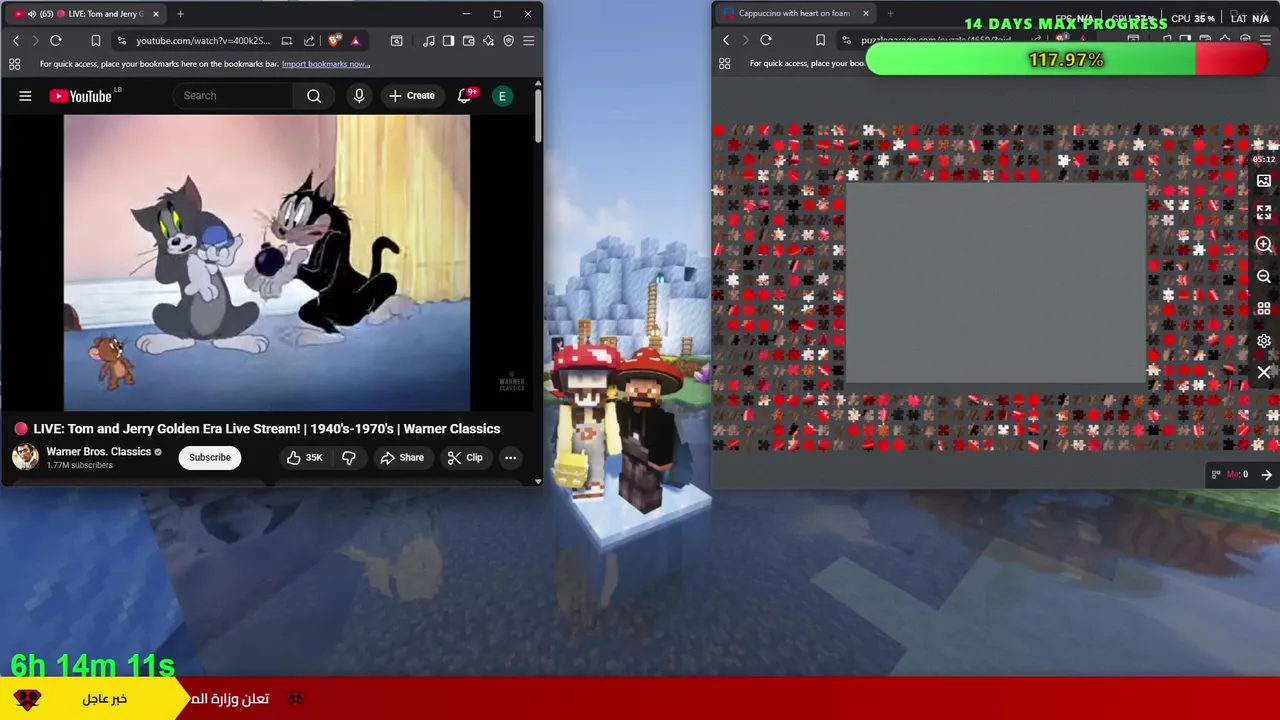
Task: Open a new tab in puzzle window
Action: click(x=890, y=14)
